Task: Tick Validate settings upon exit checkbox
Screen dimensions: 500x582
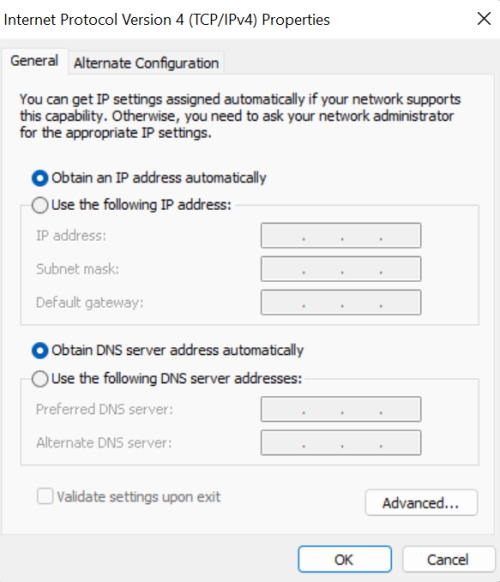Action: [x=45, y=496]
